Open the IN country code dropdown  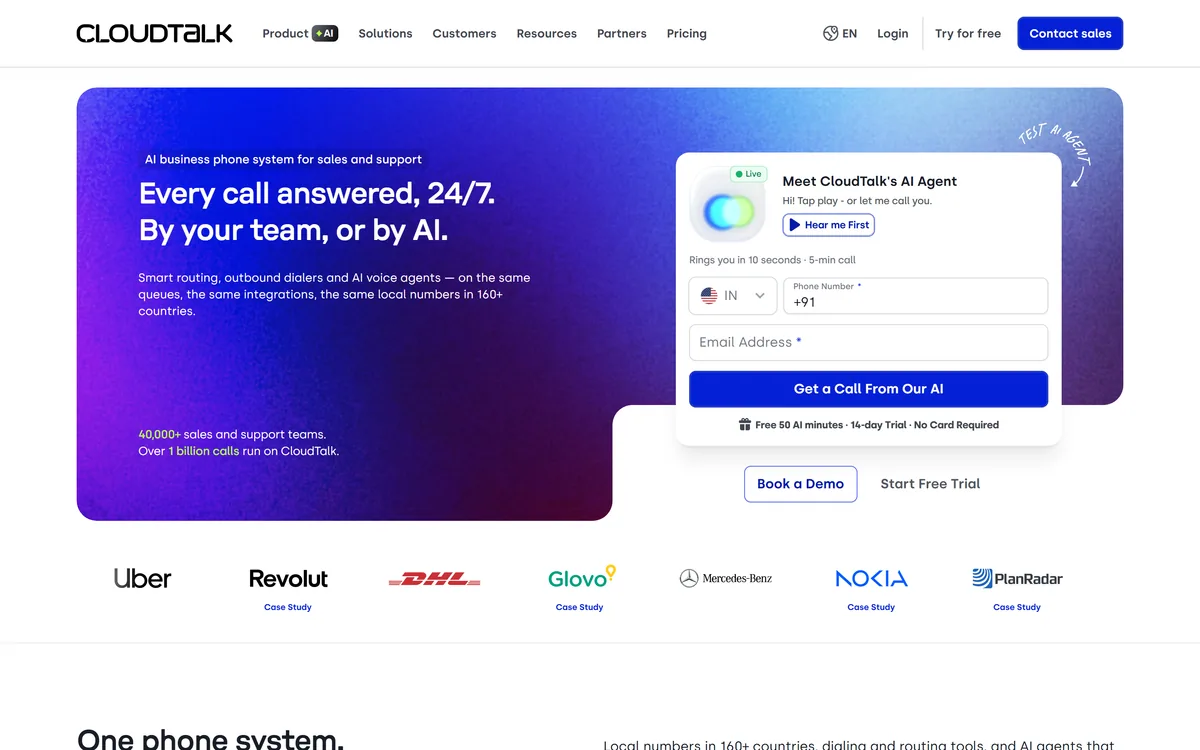tap(733, 296)
